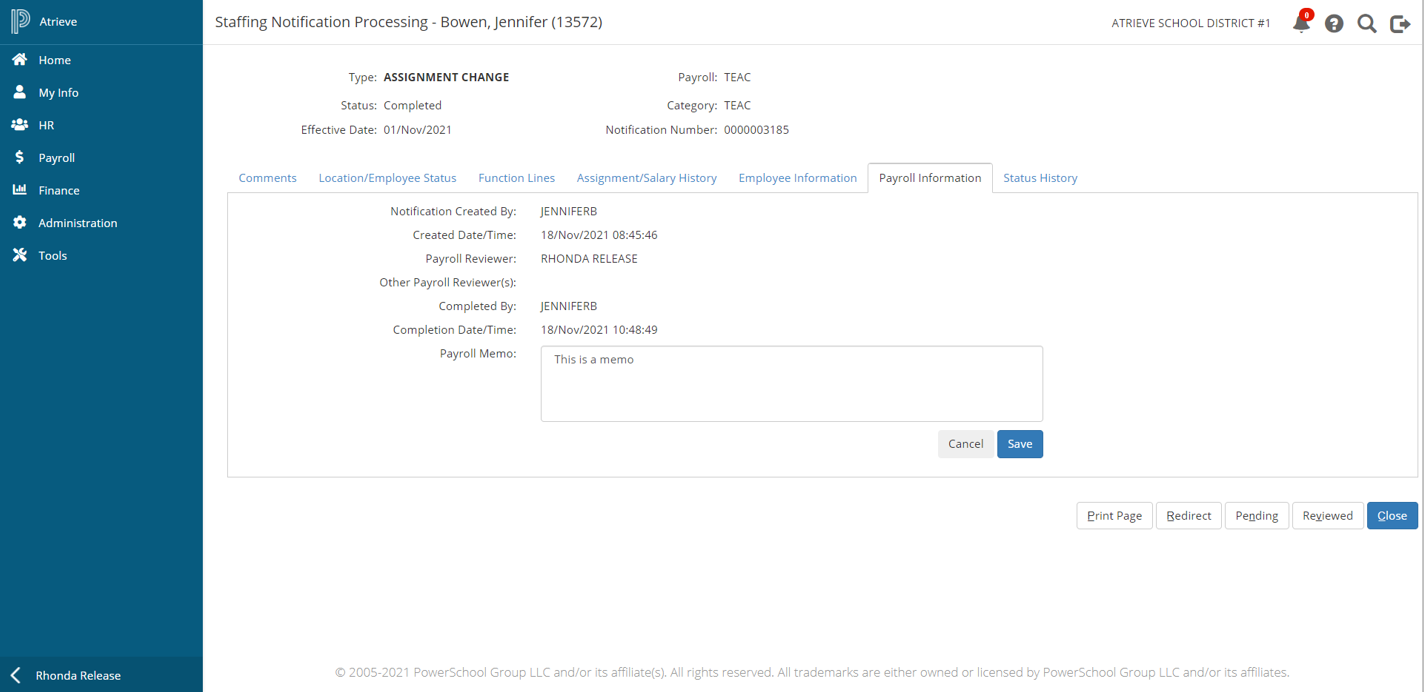Open search with the magnifier icon
The height and width of the screenshot is (692, 1424).
tap(1367, 23)
